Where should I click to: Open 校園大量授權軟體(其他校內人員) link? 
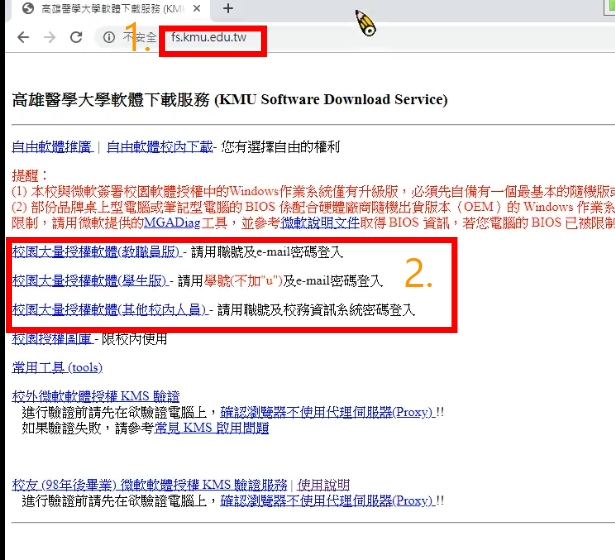click(x=109, y=310)
